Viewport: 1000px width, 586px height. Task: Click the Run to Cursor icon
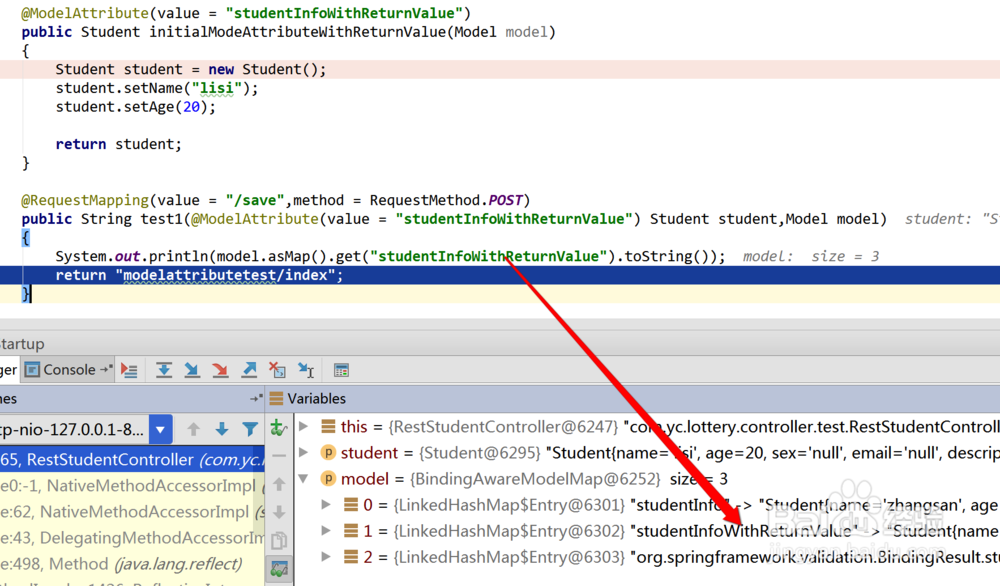click(306, 370)
